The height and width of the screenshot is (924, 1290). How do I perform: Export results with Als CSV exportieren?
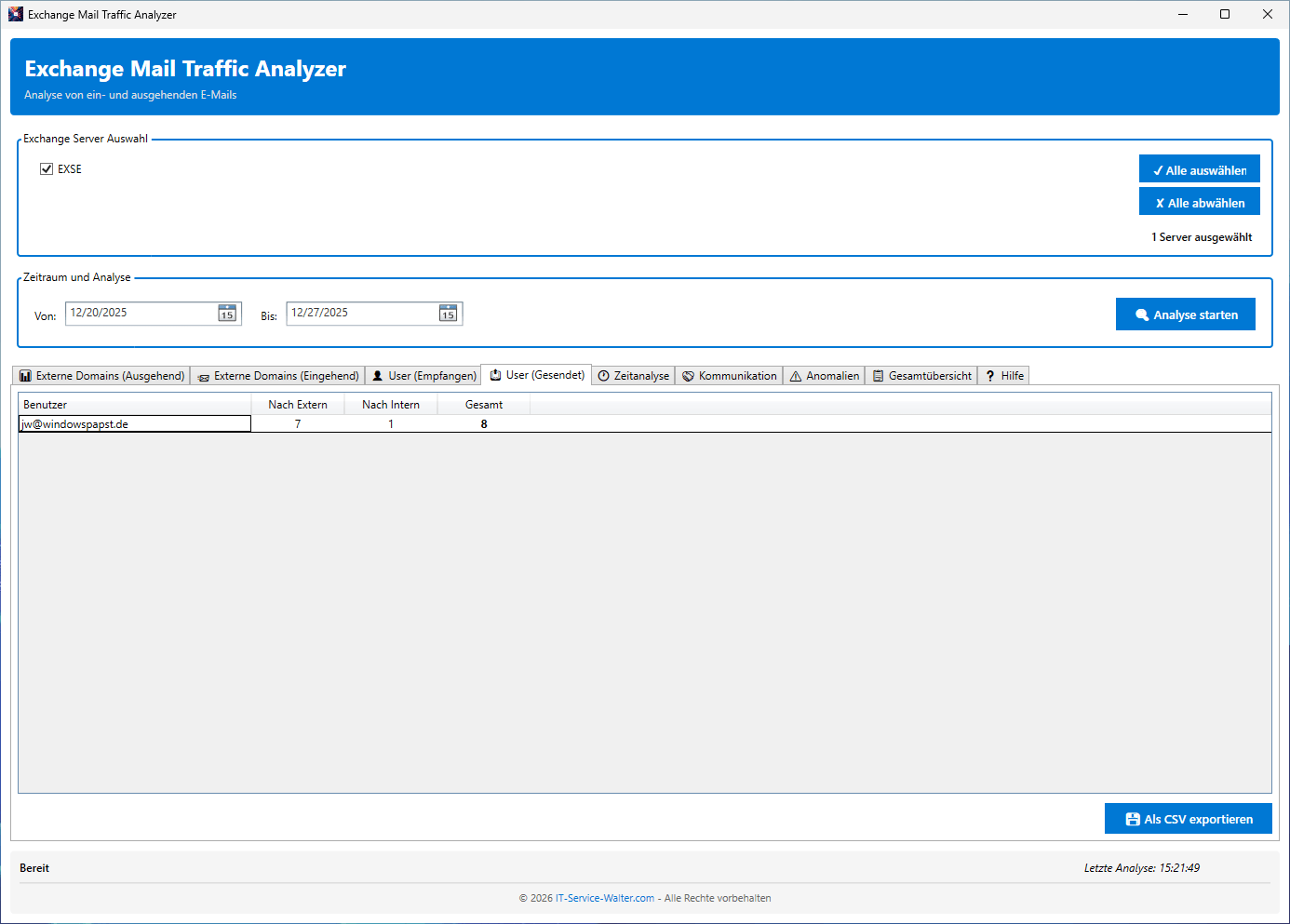point(1188,819)
